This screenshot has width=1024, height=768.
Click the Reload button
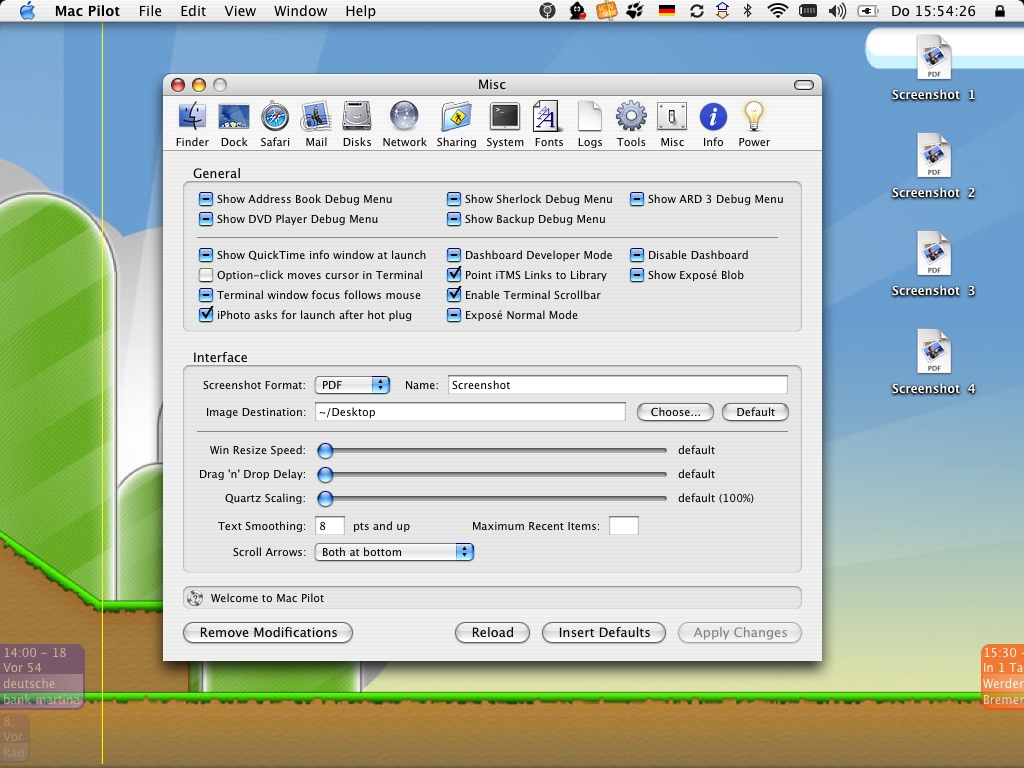tap(492, 632)
